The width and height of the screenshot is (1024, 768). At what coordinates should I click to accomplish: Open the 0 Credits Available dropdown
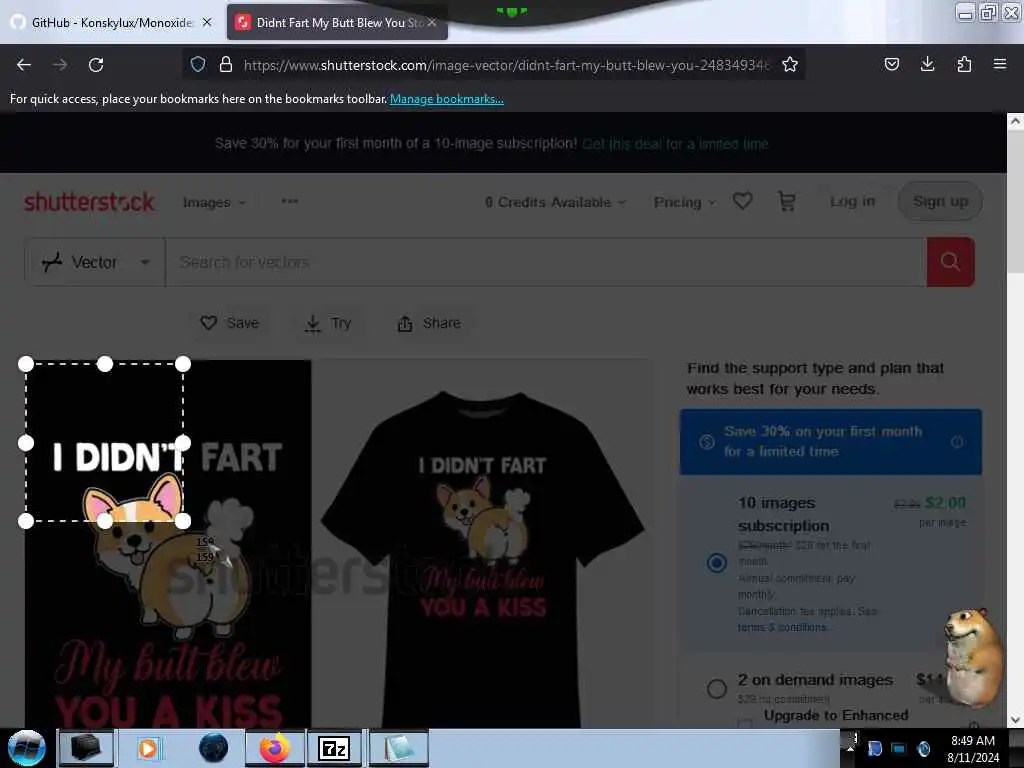coord(555,202)
